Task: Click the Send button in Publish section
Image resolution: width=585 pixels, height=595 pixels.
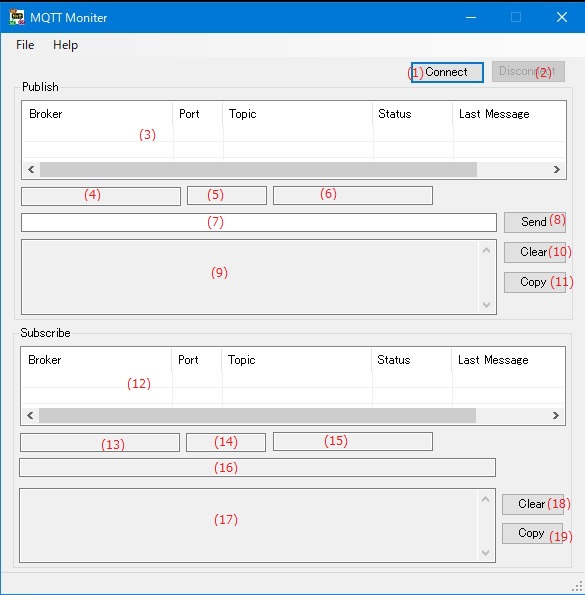Action: click(535, 222)
